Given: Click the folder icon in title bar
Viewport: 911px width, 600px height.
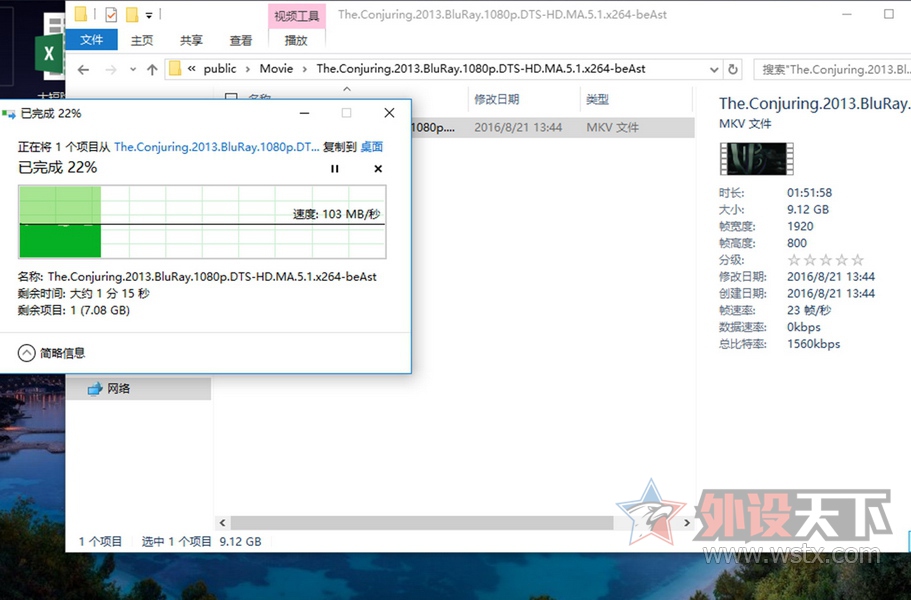Looking at the screenshot, I should (81, 14).
